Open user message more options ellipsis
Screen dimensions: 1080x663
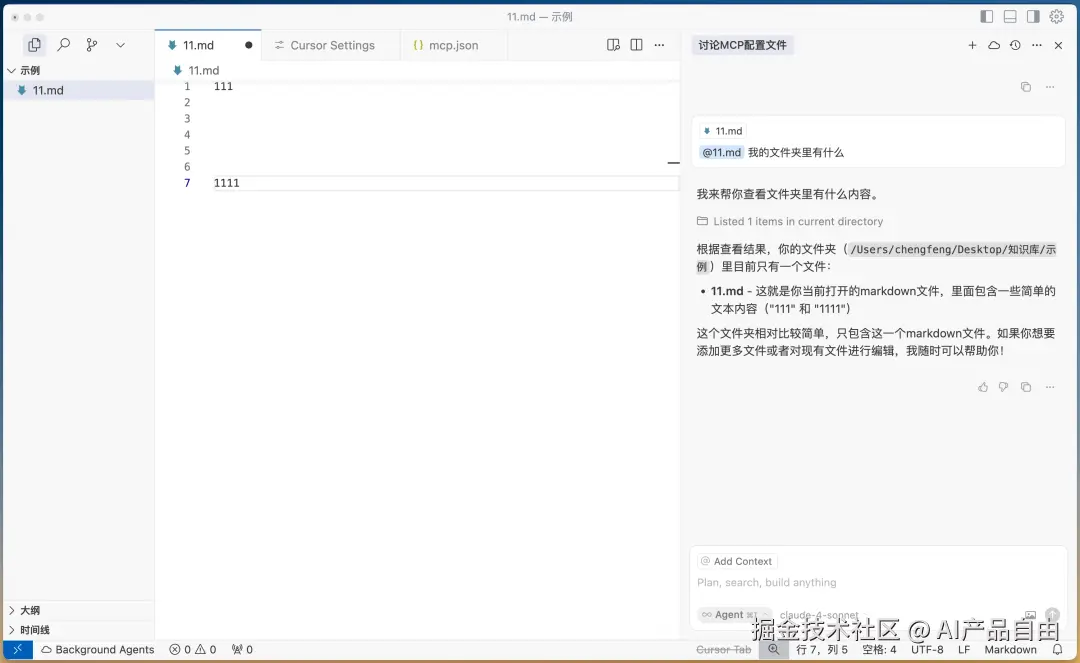[1050, 87]
